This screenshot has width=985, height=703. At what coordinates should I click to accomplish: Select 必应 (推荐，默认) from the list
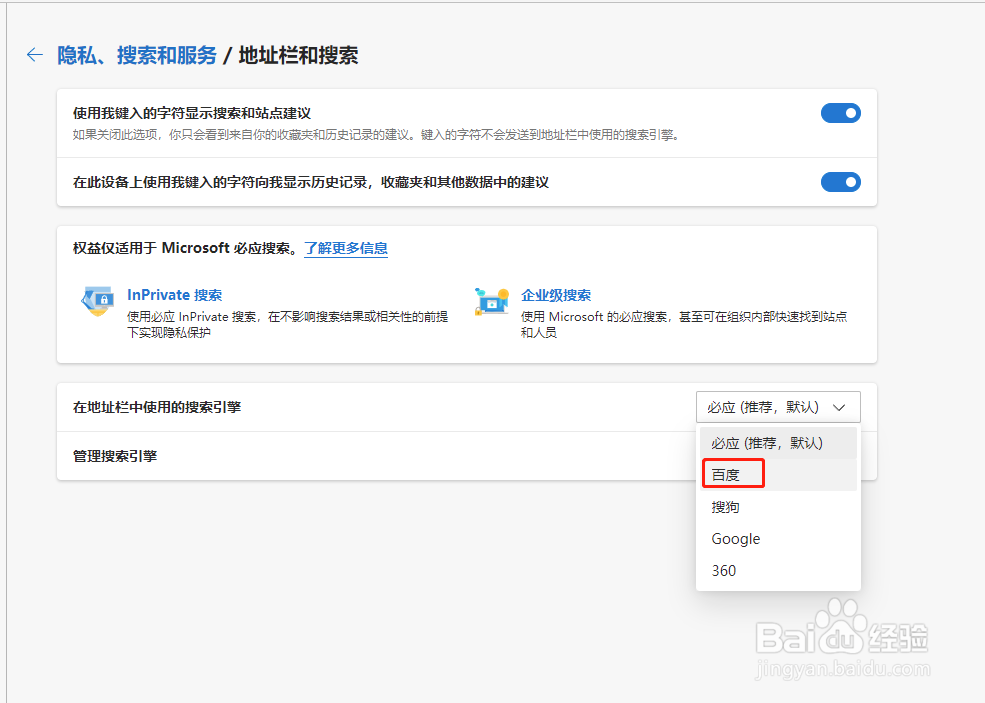click(778, 443)
